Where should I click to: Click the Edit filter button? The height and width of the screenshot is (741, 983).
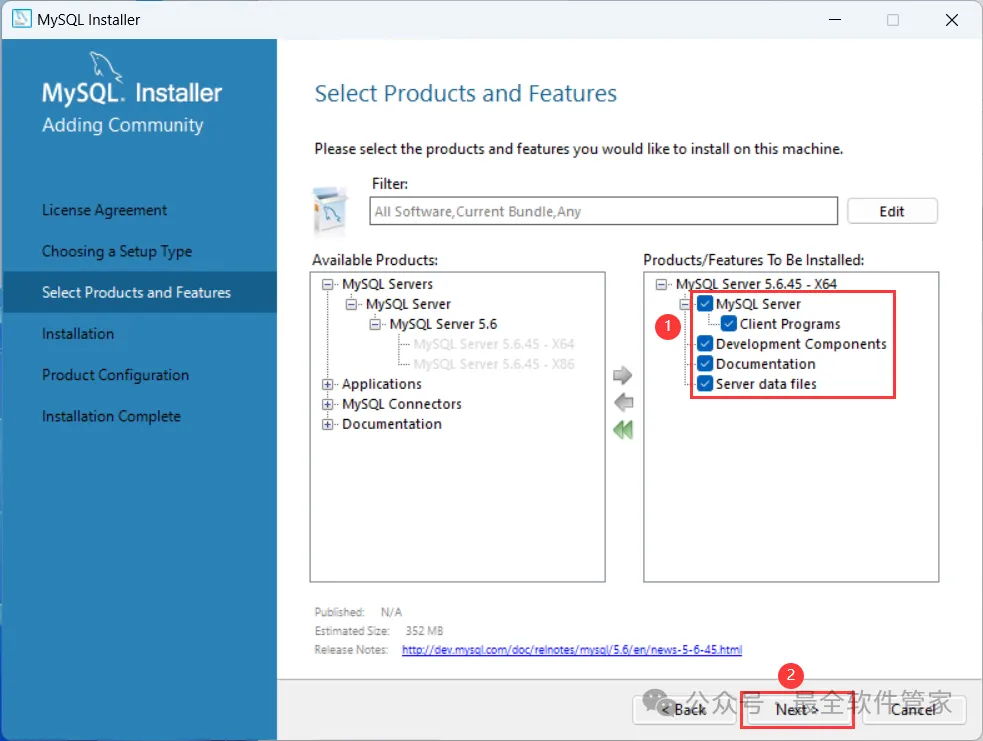pyautogui.click(x=892, y=211)
